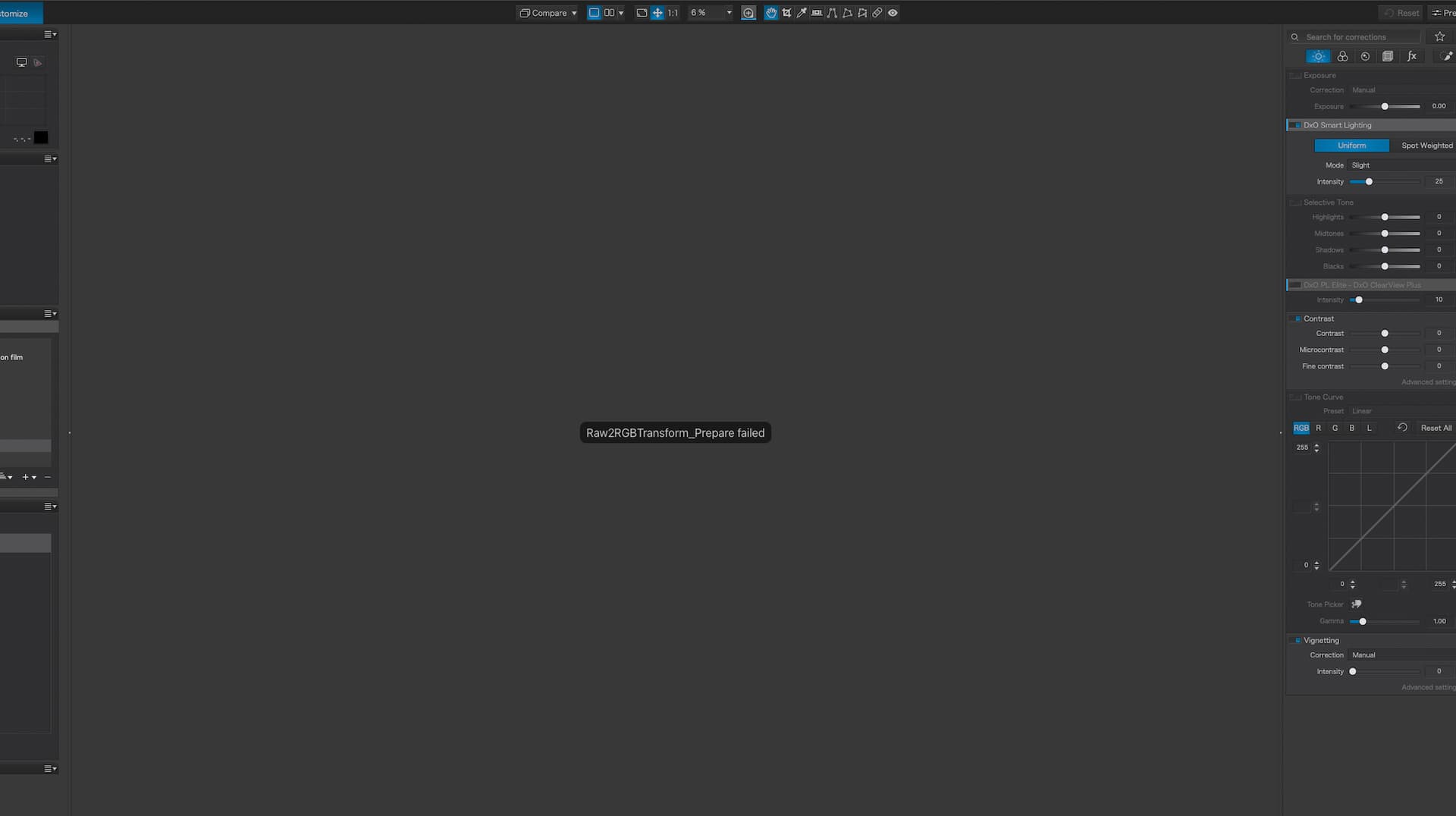Show favorite corrections with star icon

pyautogui.click(x=1439, y=36)
